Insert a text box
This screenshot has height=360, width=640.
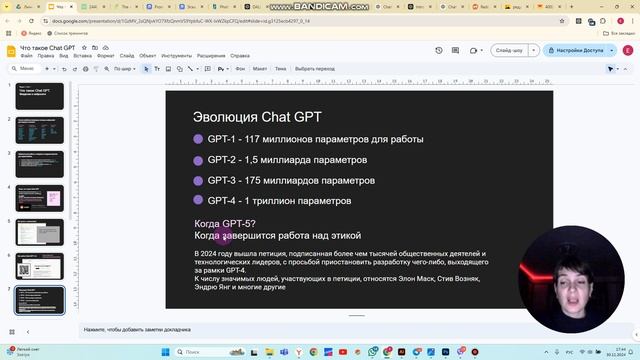[157, 69]
